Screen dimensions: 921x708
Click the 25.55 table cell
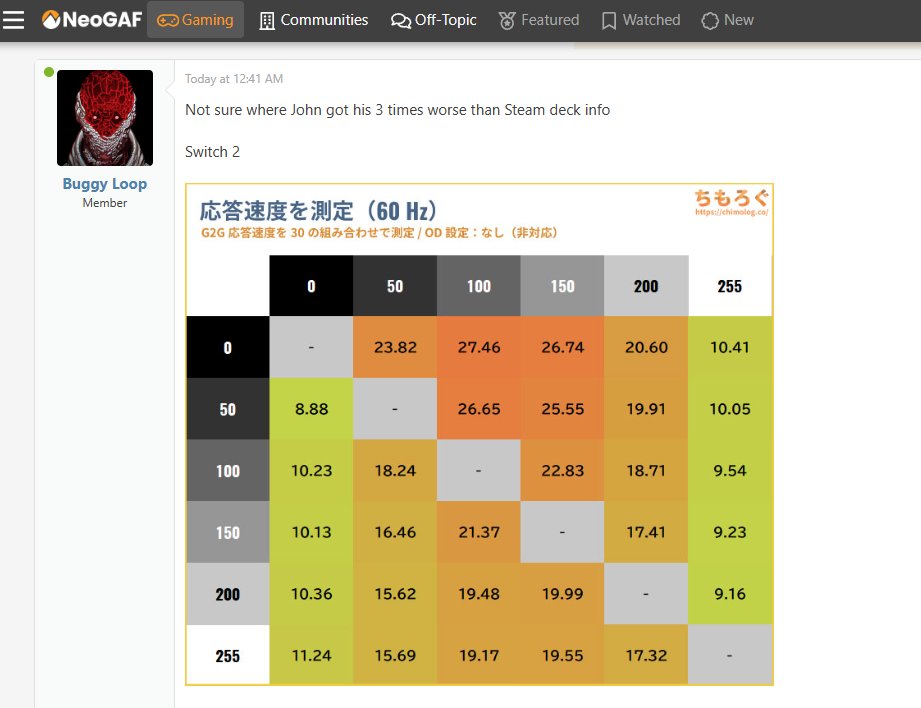[563, 409]
